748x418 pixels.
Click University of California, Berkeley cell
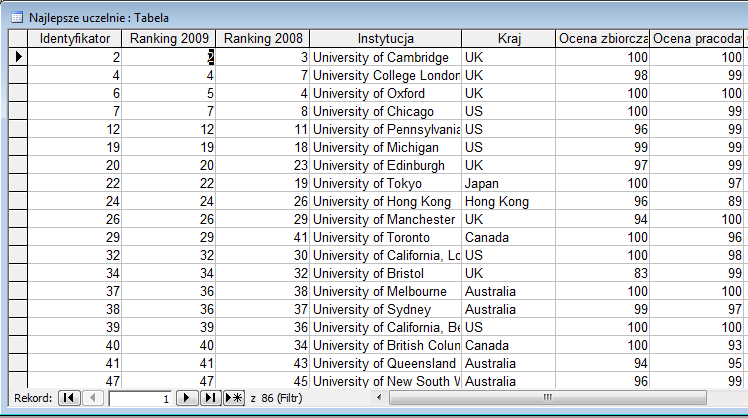tap(385, 327)
